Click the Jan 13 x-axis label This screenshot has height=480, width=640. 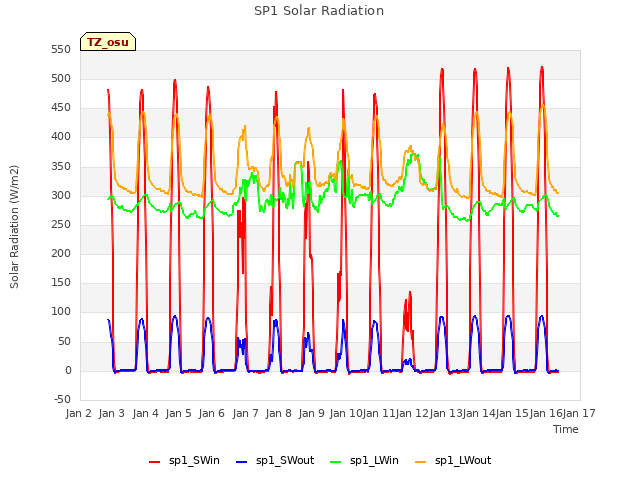point(446,413)
